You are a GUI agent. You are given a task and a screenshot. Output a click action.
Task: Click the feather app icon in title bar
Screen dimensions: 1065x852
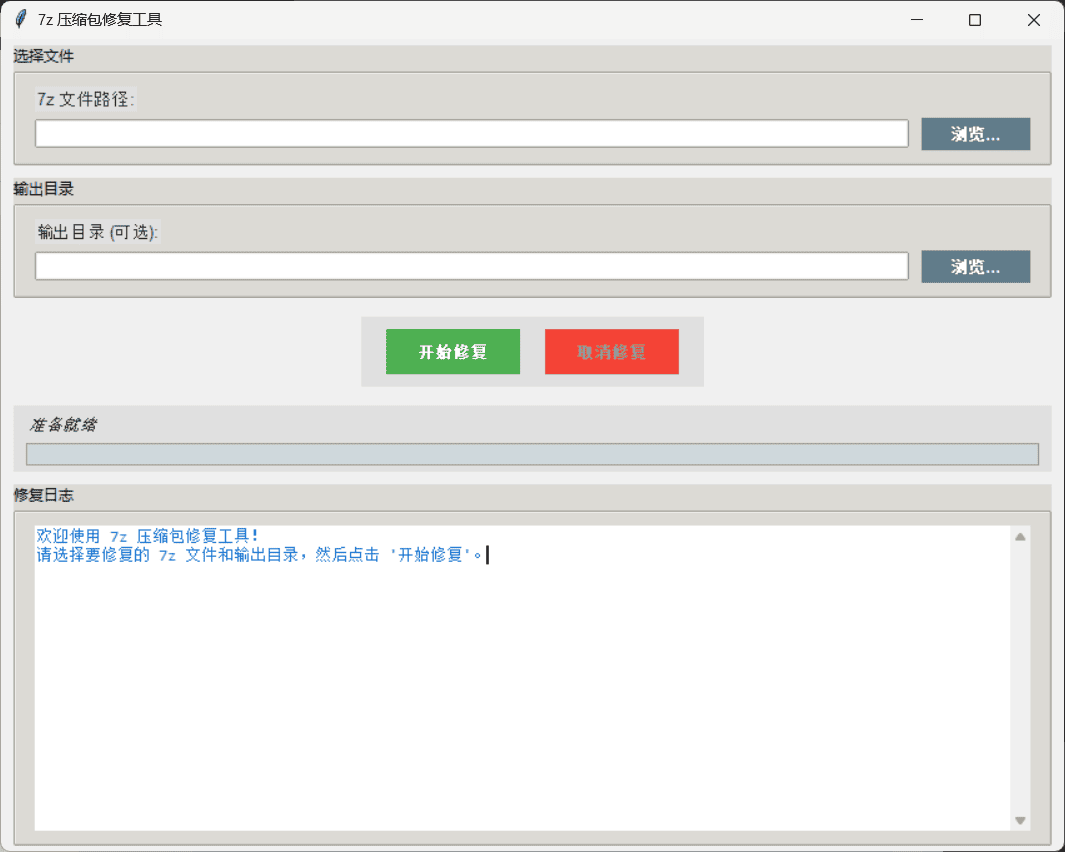point(20,20)
